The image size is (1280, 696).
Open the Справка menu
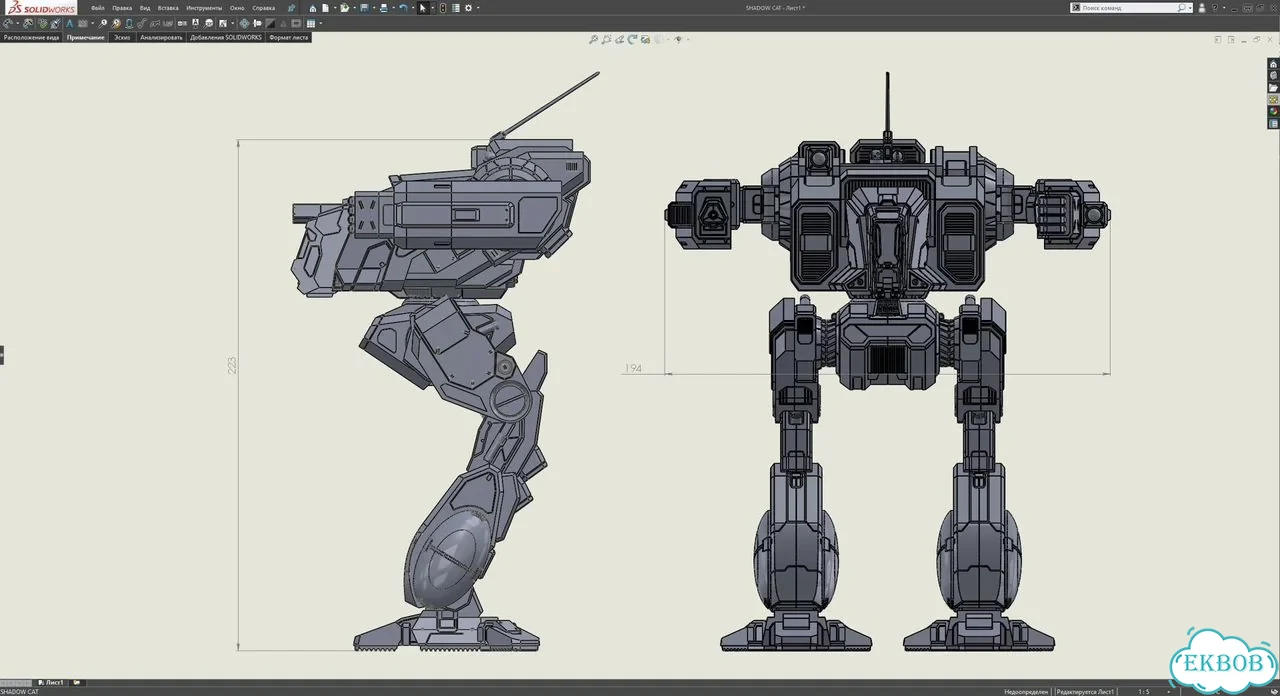point(263,8)
